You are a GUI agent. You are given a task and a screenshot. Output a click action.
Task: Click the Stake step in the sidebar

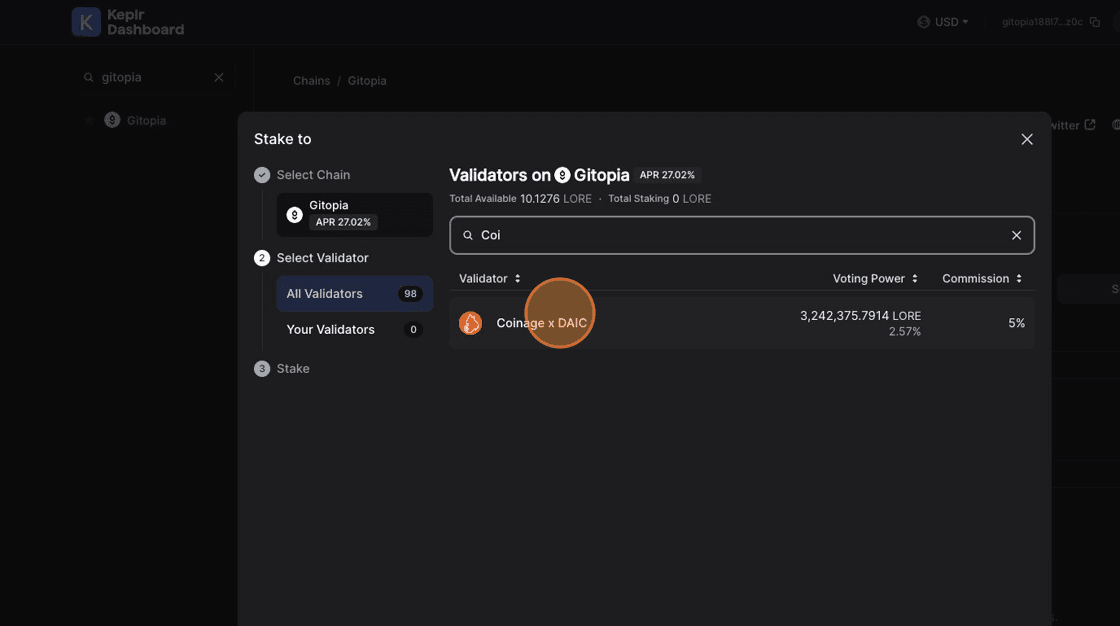[293, 369]
